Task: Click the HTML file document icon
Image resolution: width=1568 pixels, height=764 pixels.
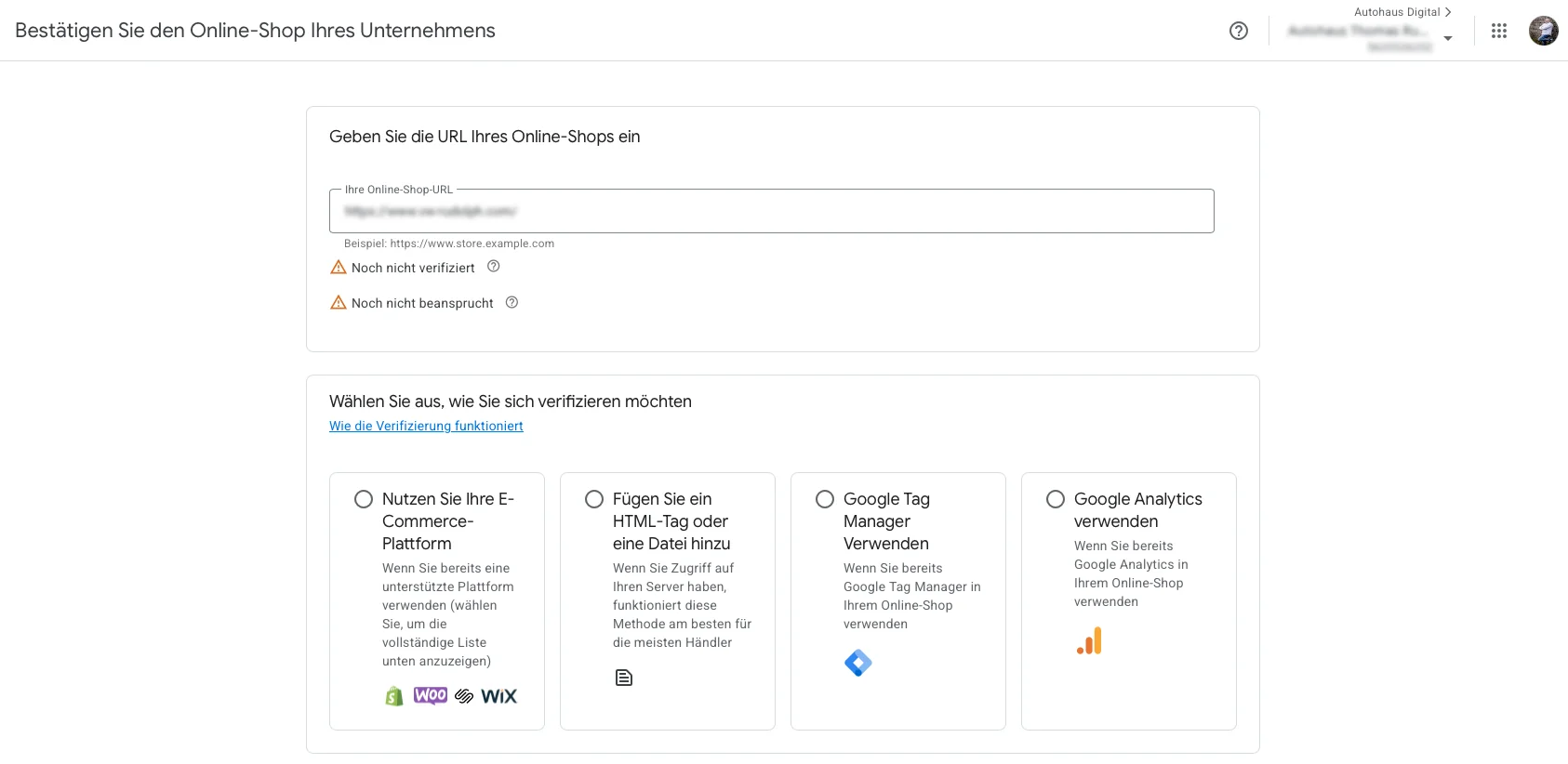Action: pyautogui.click(x=624, y=678)
